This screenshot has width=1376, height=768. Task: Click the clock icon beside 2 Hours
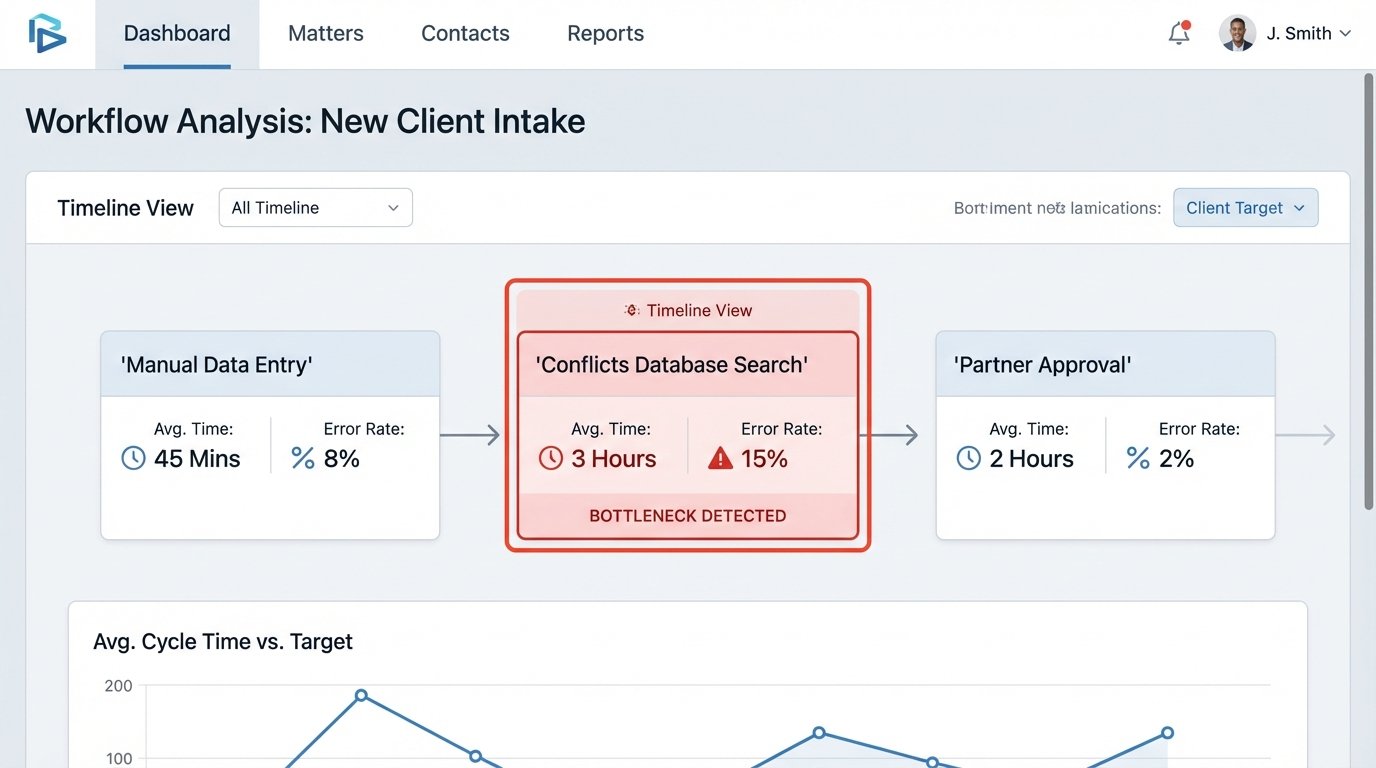pos(968,458)
